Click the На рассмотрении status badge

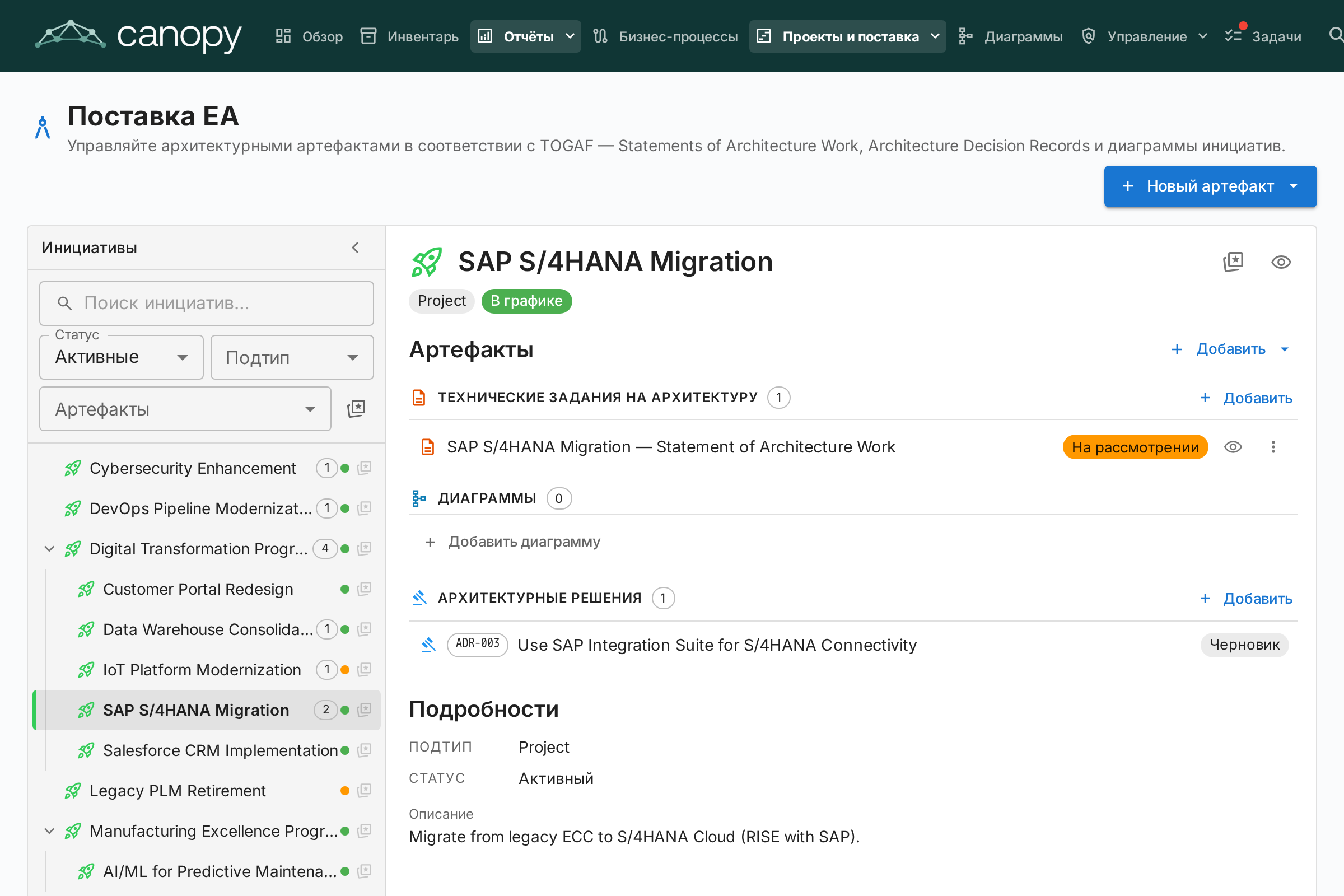pos(1135,447)
